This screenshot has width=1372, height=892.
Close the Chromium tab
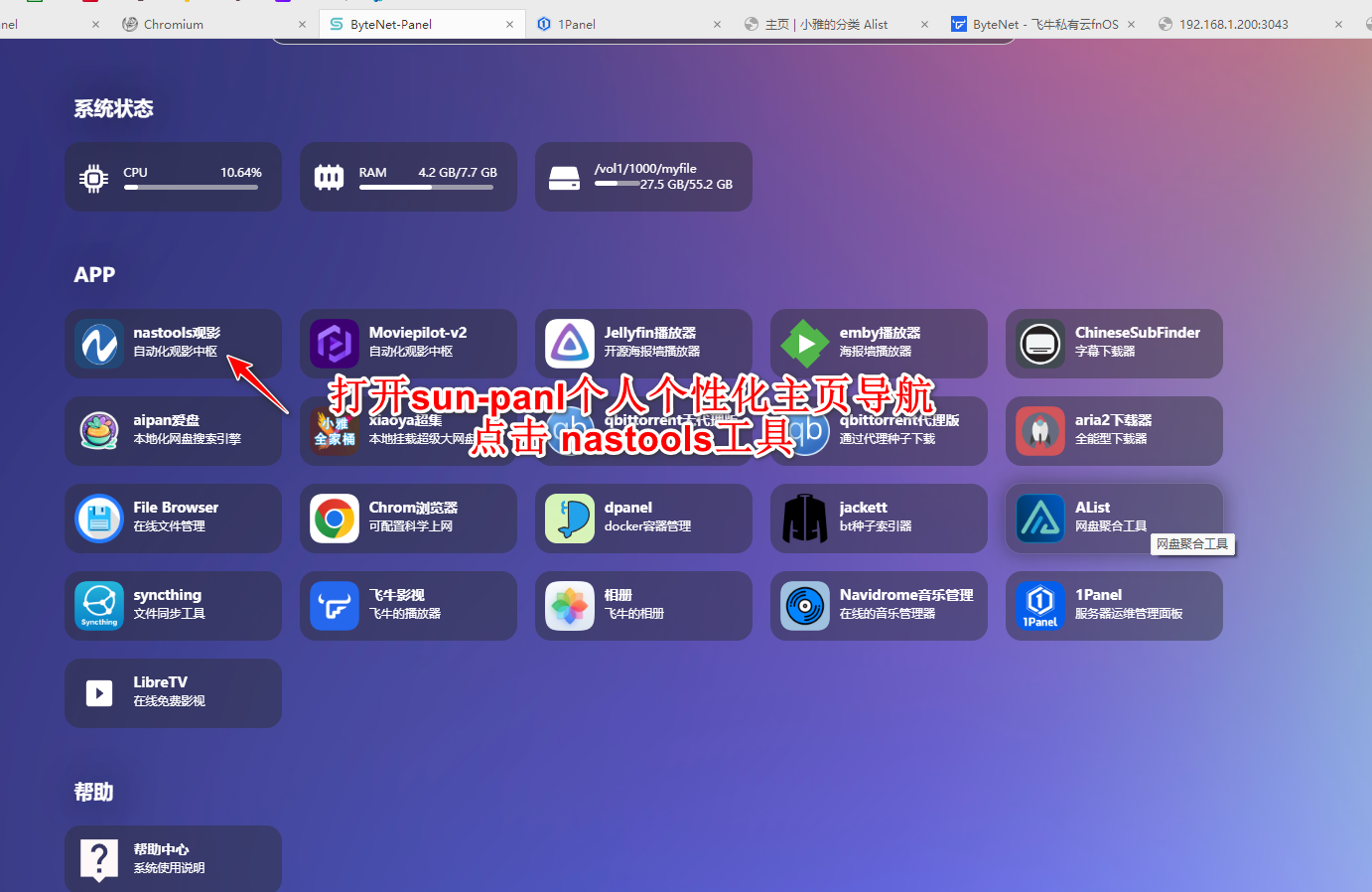pos(302,24)
